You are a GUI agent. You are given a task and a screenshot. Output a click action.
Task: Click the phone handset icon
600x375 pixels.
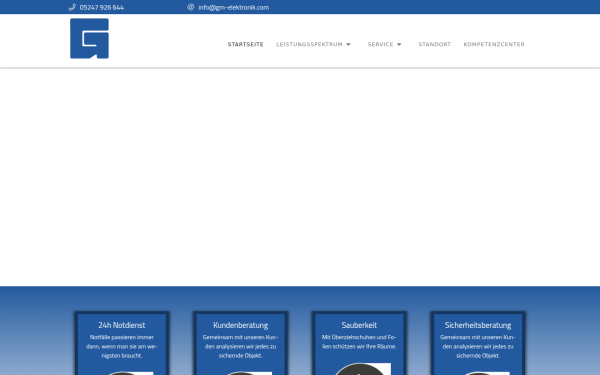72,7
